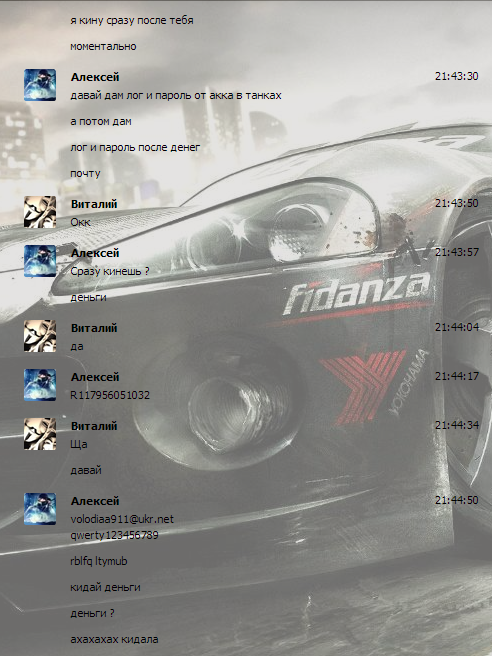Viewport: 492px width, 656px height.
Task: Select message 'rblfq ltymub'
Action: [99, 561]
